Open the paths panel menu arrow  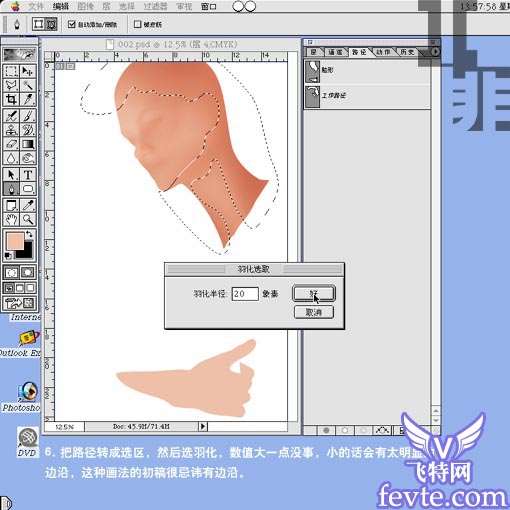(435, 52)
